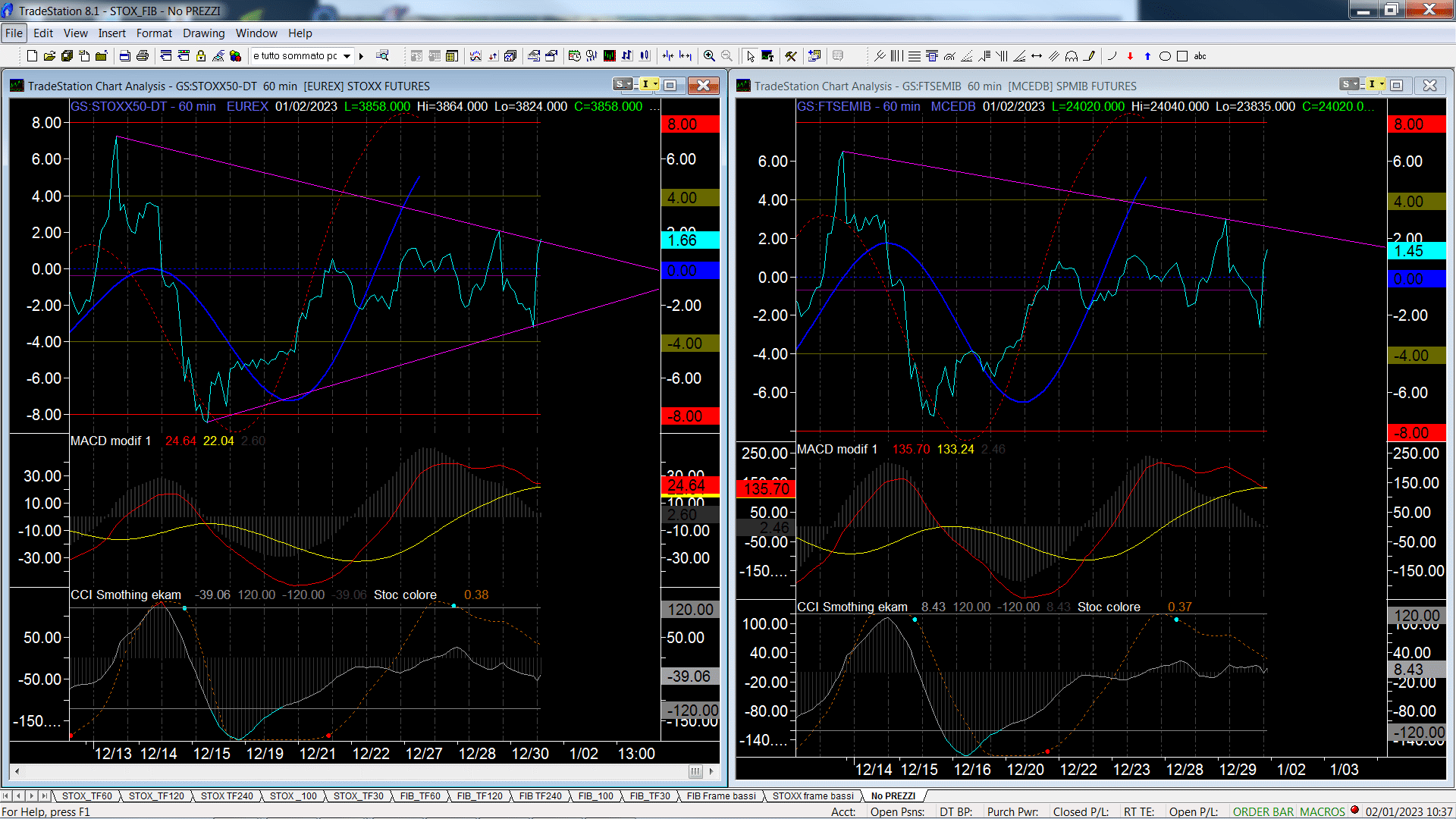Viewport: 1456px width, 819px height.
Task: Select the double-headed arrow drawing tool
Action: [x=1037, y=56]
